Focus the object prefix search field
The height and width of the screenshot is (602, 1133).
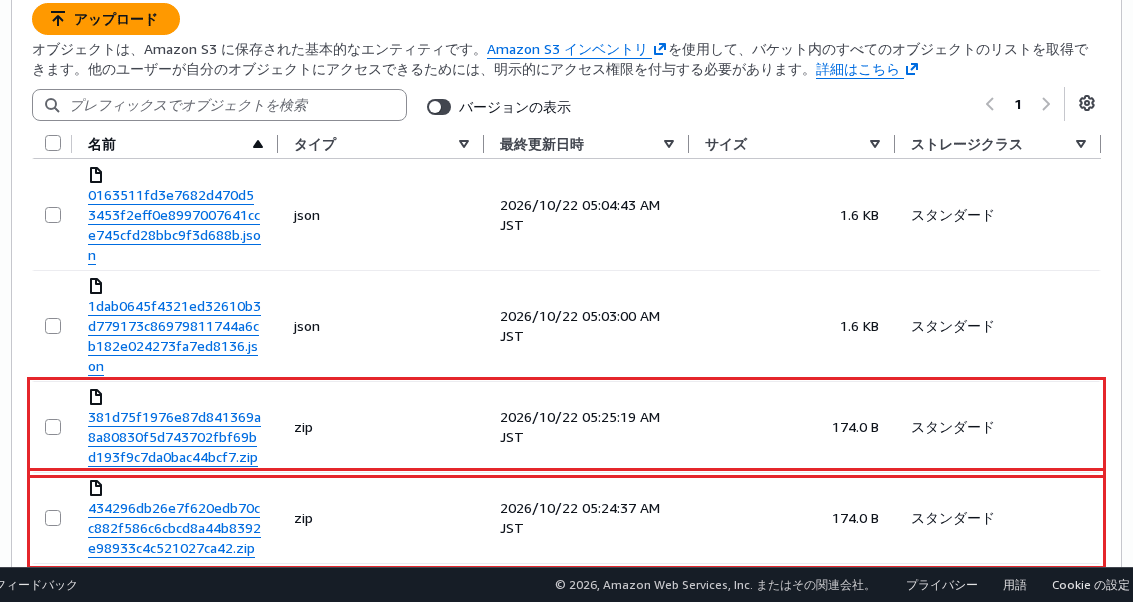pos(220,106)
